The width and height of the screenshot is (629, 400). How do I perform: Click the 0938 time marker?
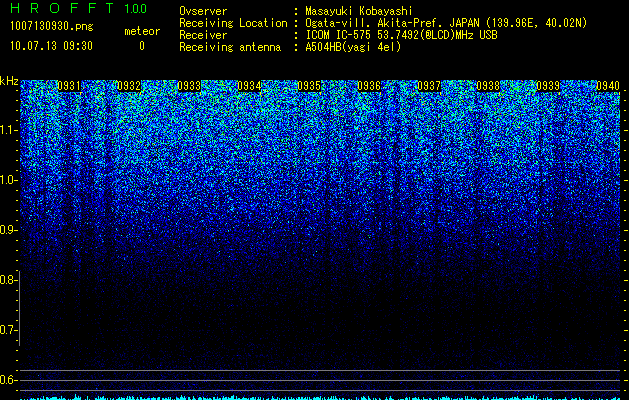tap(488, 86)
